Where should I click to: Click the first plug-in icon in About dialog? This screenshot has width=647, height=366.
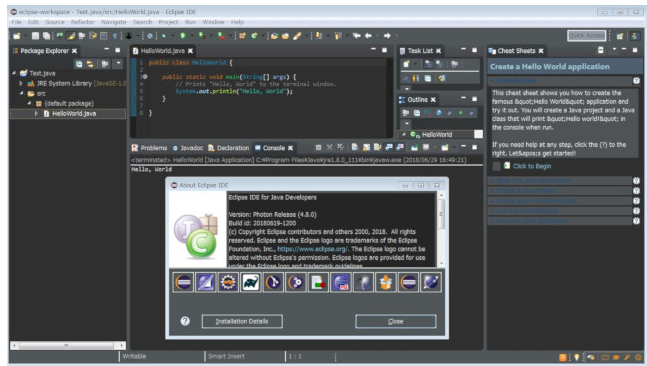click(x=183, y=283)
